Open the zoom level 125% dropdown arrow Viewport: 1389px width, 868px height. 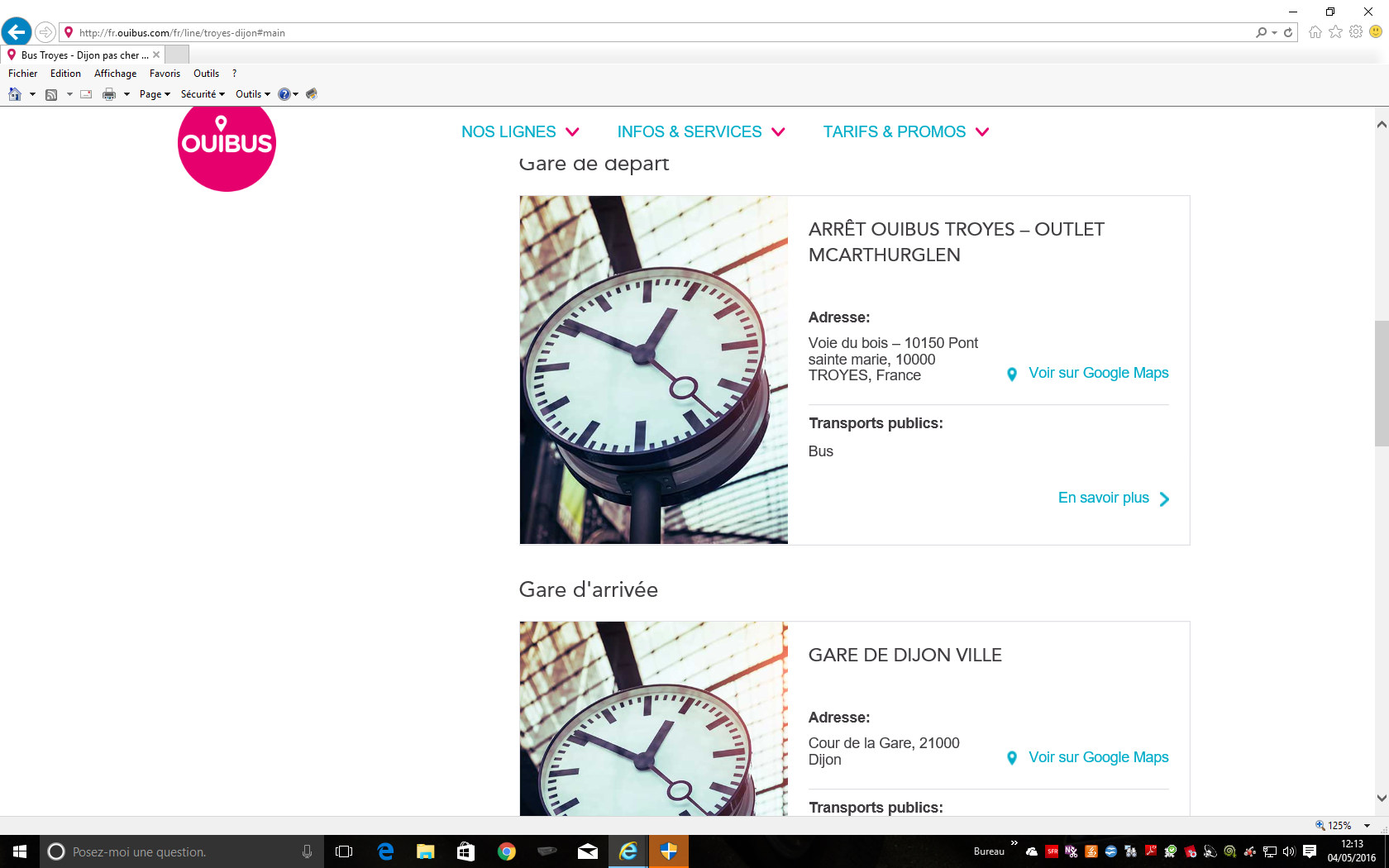(x=1368, y=826)
